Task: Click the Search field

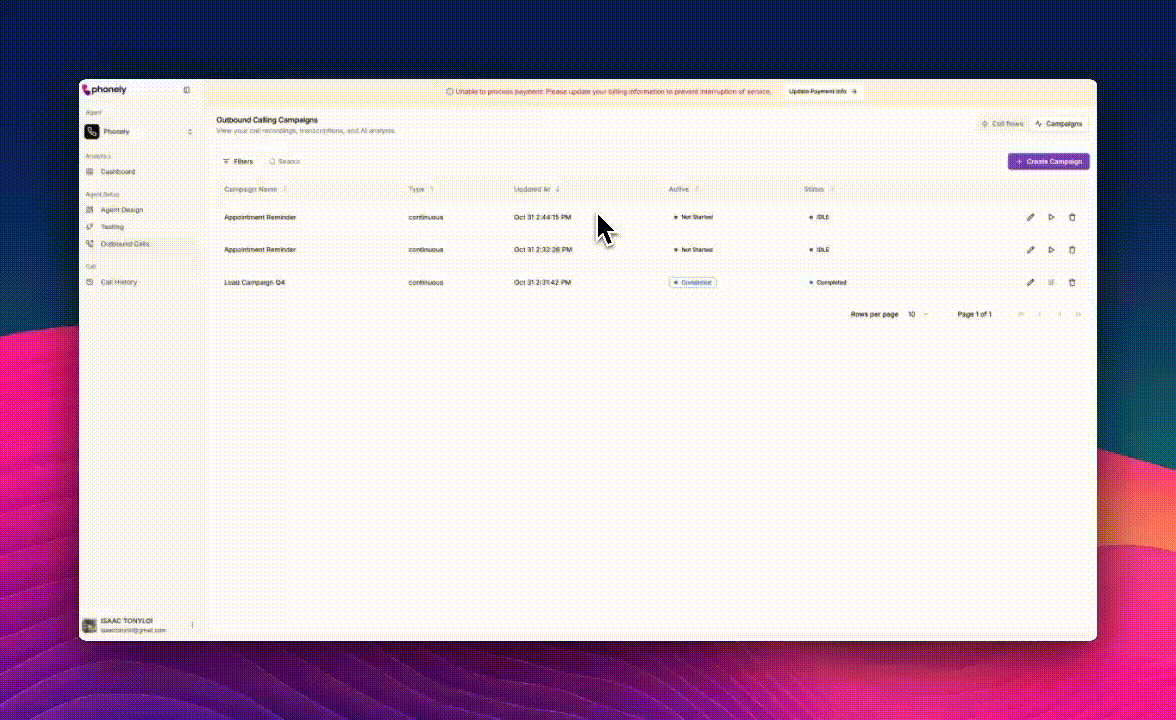Action: (285, 161)
